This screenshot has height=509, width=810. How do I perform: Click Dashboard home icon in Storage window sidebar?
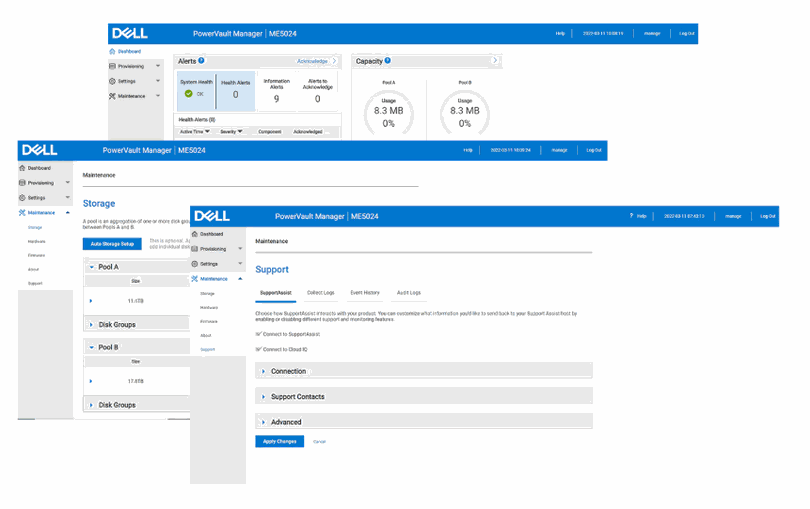click(22, 168)
